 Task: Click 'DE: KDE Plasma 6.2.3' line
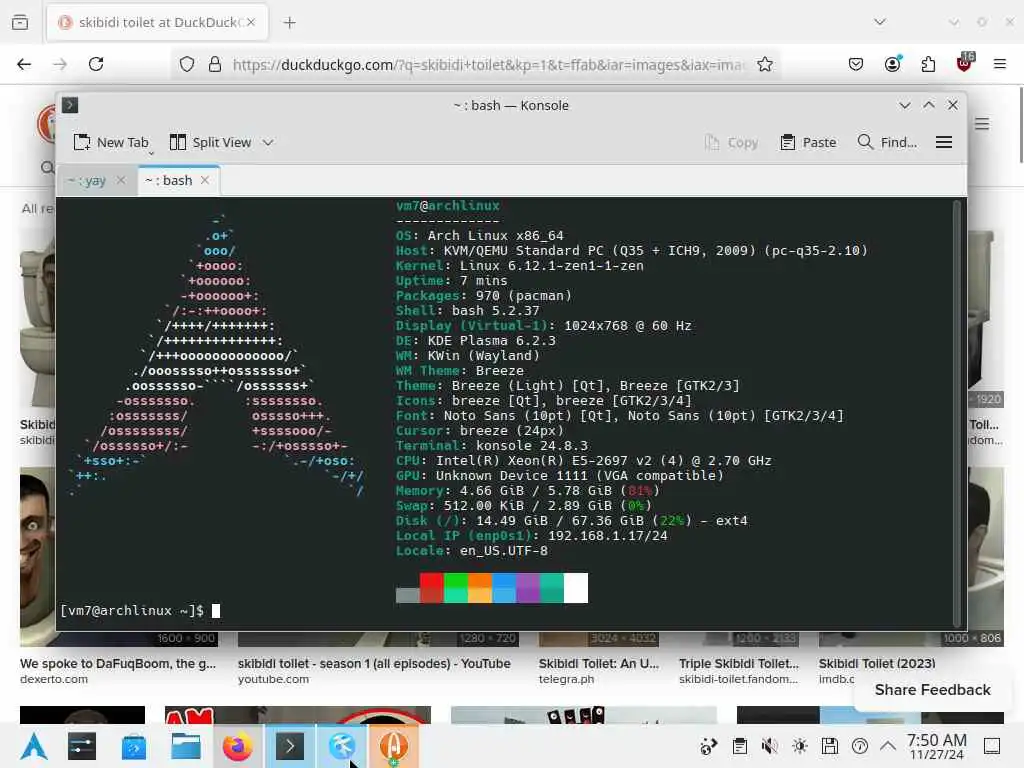pyautogui.click(x=475, y=341)
